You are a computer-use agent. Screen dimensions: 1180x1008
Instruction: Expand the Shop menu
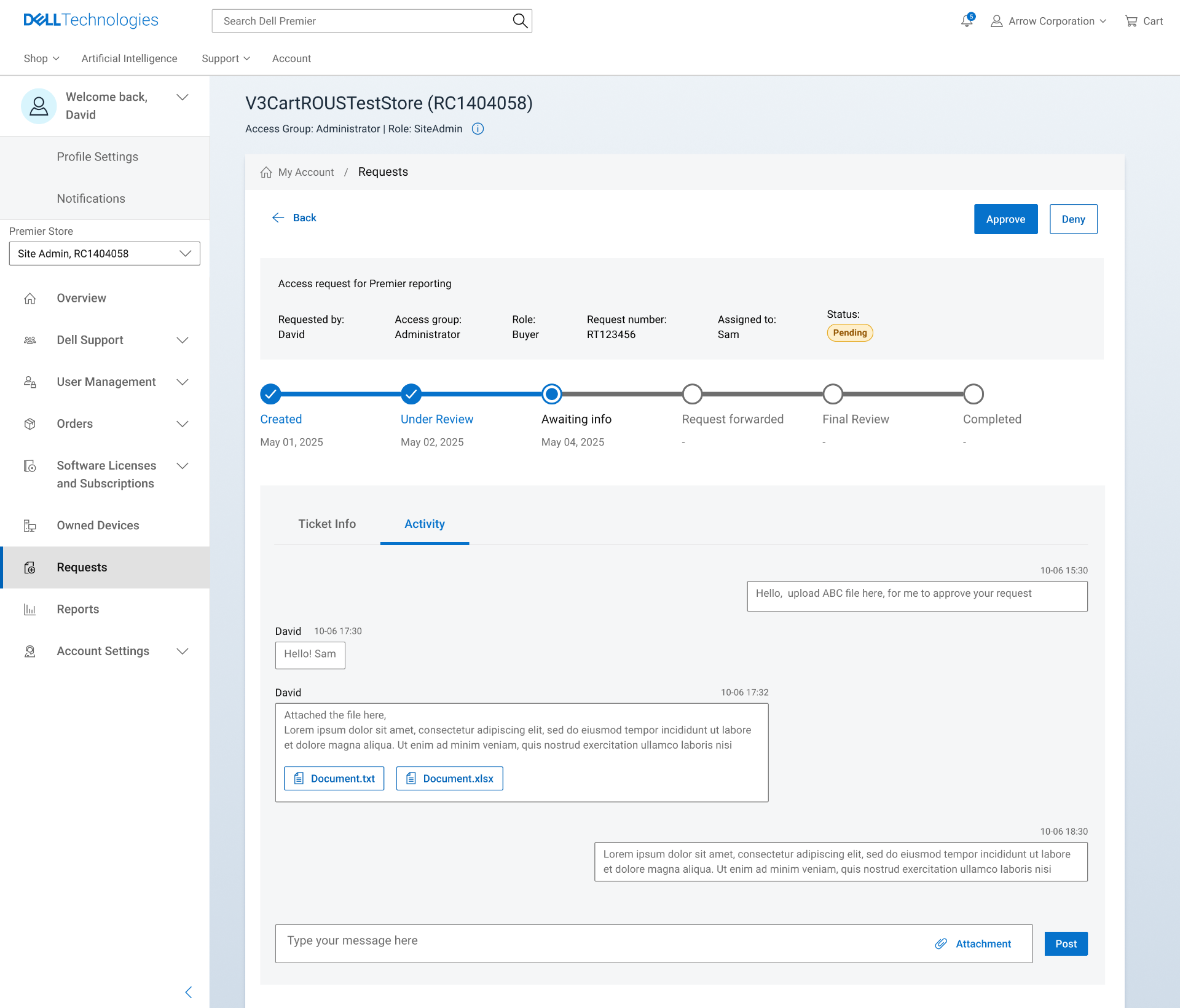[41, 58]
